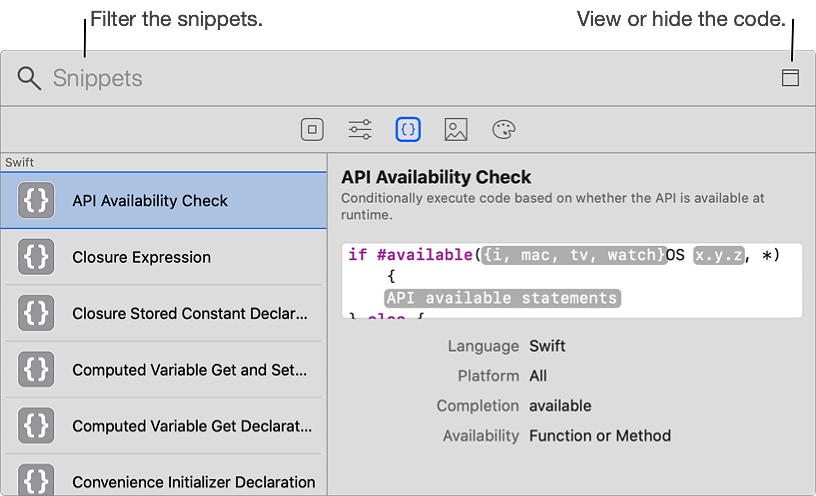Open the Color palette library tab icon
816x496 pixels.
[504, 129]
